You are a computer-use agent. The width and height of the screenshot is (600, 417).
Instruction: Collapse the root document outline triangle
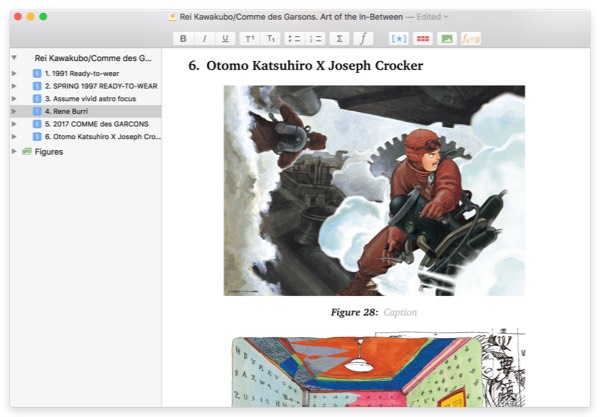(x=14, y=58)
